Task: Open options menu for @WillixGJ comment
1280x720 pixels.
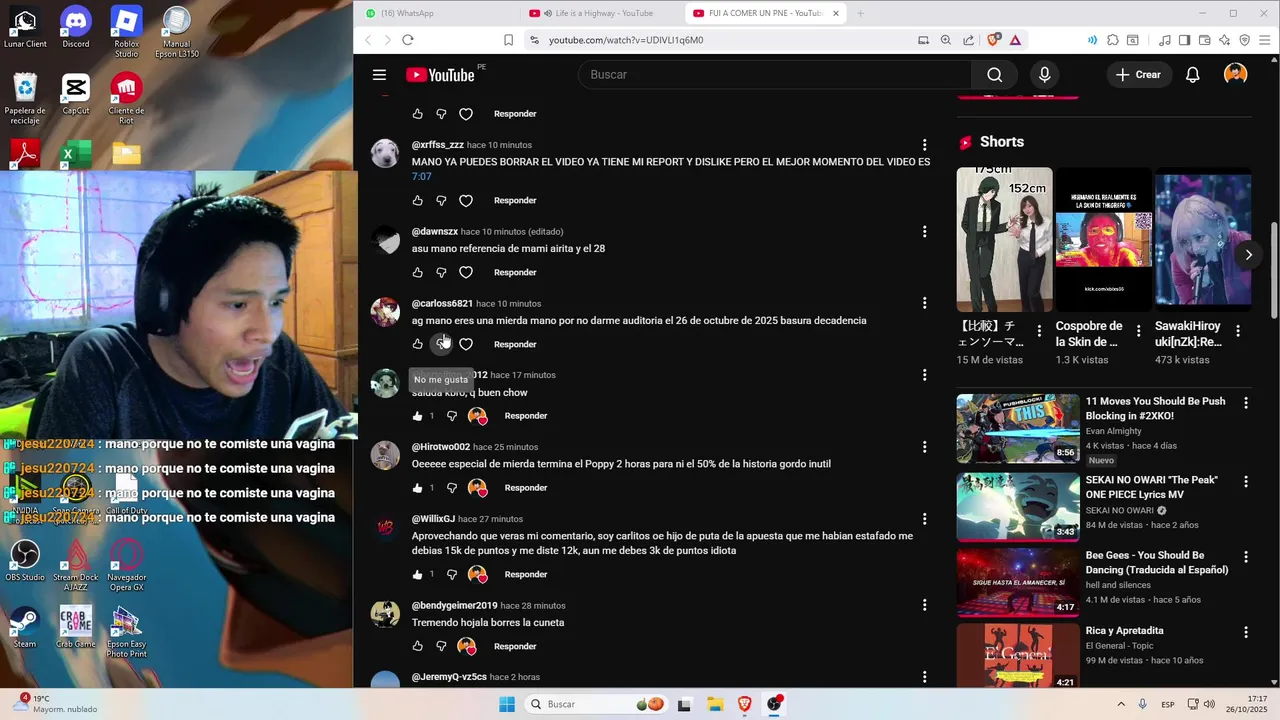Action: click(x=924, y=519)
